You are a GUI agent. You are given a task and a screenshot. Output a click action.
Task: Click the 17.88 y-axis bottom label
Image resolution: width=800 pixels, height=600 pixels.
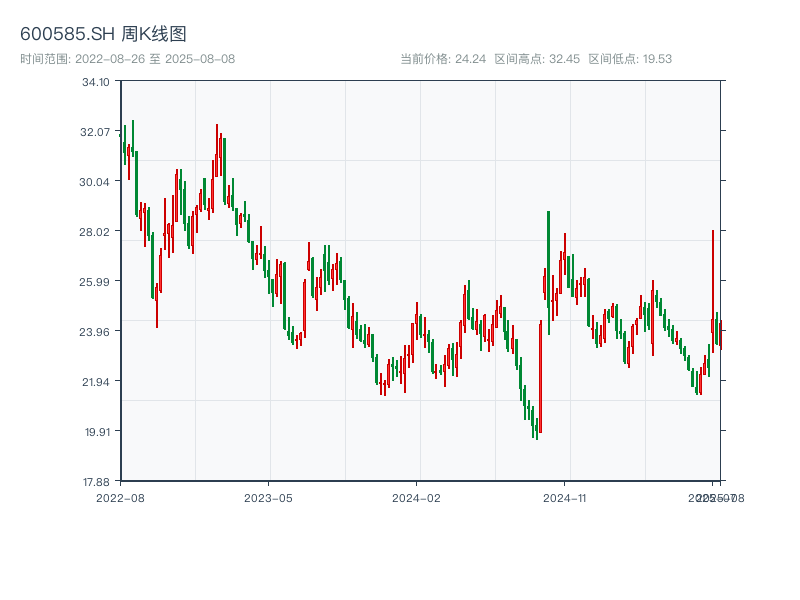tap(96, 481)
